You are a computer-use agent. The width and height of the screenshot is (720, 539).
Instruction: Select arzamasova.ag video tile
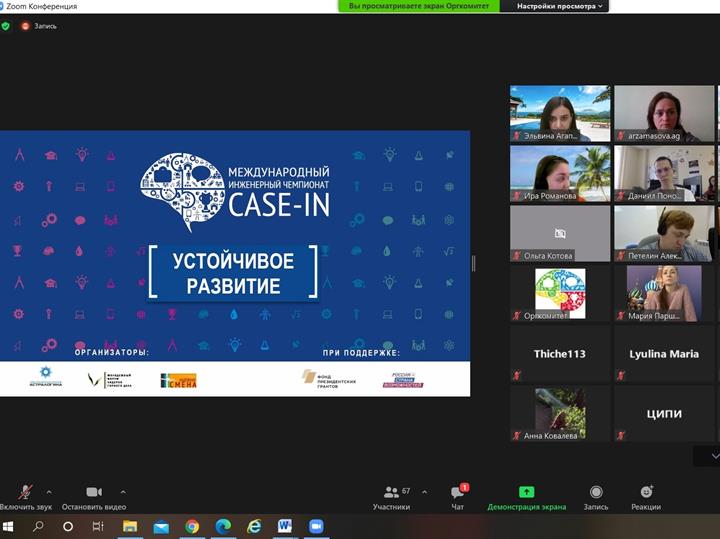click(664, 113)
